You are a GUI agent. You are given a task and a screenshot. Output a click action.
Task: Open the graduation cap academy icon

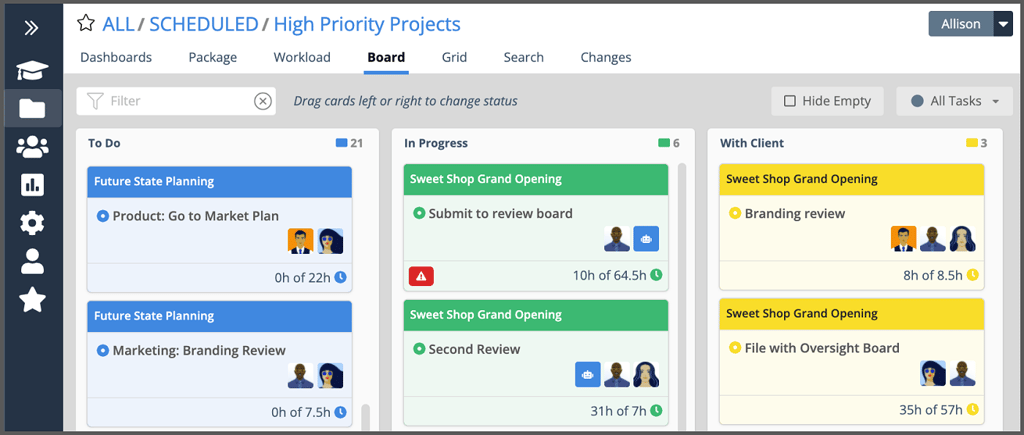tap(32, 69)
